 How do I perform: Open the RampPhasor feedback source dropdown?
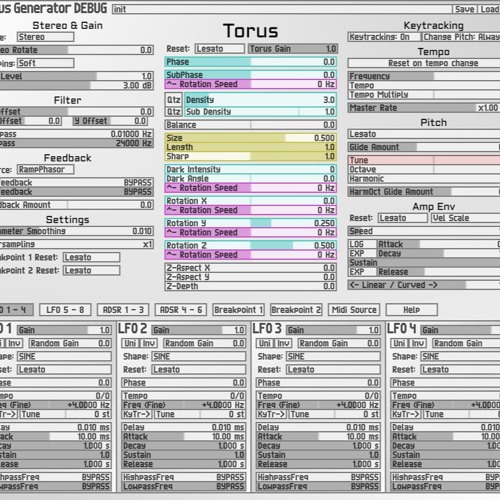click(x=46, y=169)
